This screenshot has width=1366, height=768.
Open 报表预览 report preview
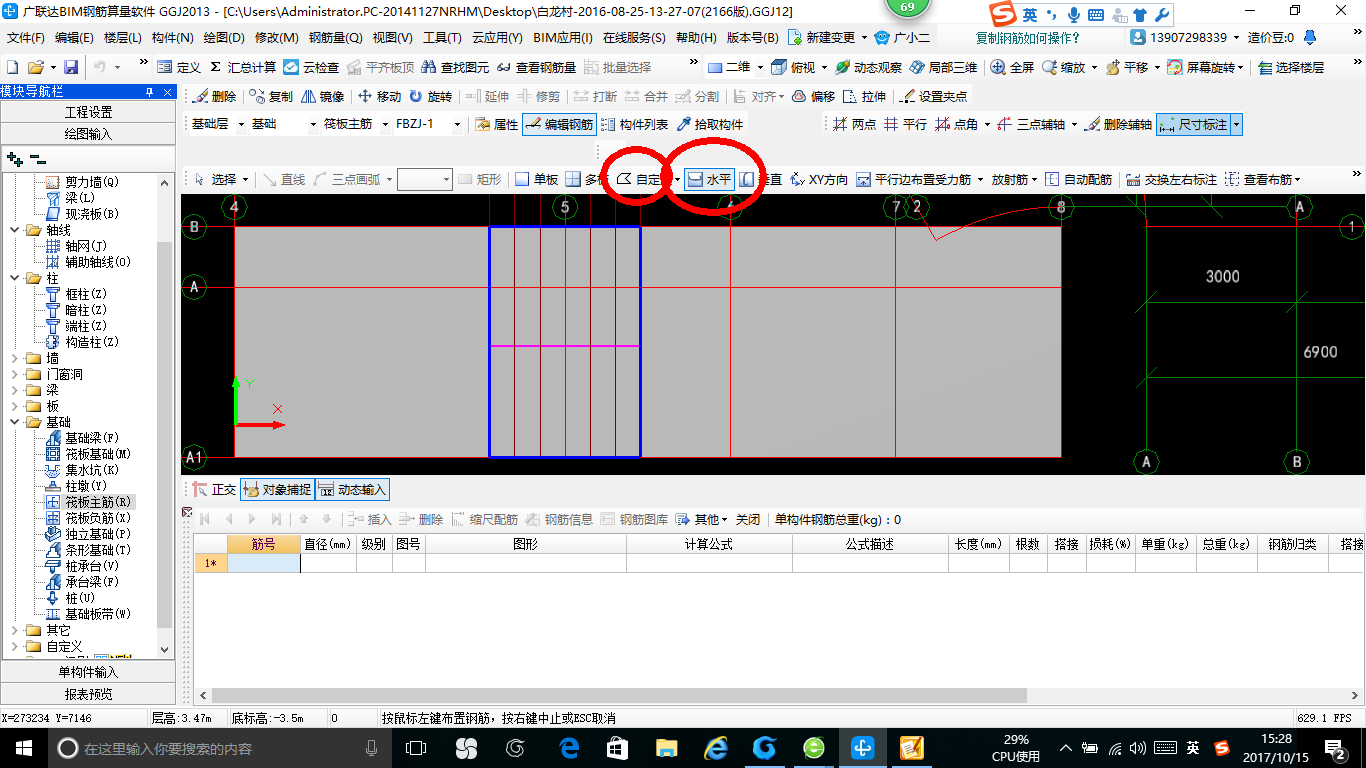point(88,694)
